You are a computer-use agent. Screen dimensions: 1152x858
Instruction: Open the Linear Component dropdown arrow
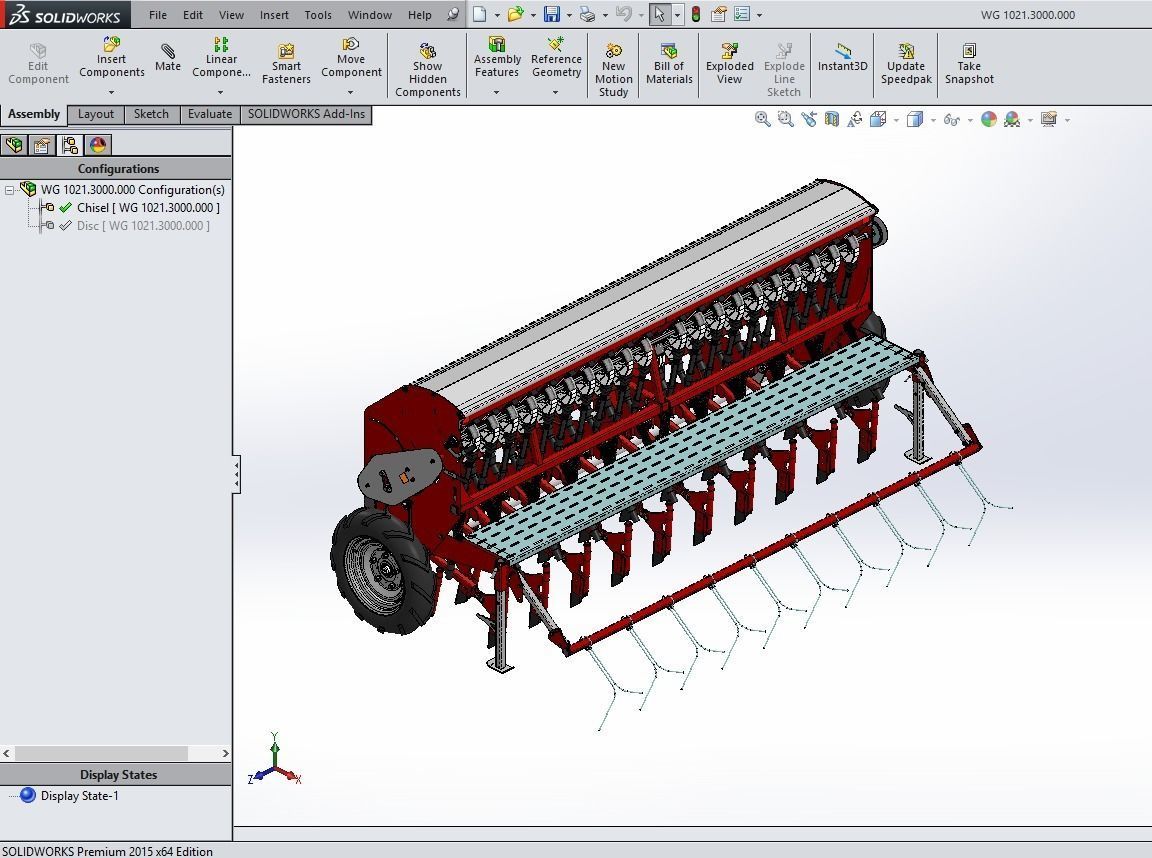(x=220, y=93)
